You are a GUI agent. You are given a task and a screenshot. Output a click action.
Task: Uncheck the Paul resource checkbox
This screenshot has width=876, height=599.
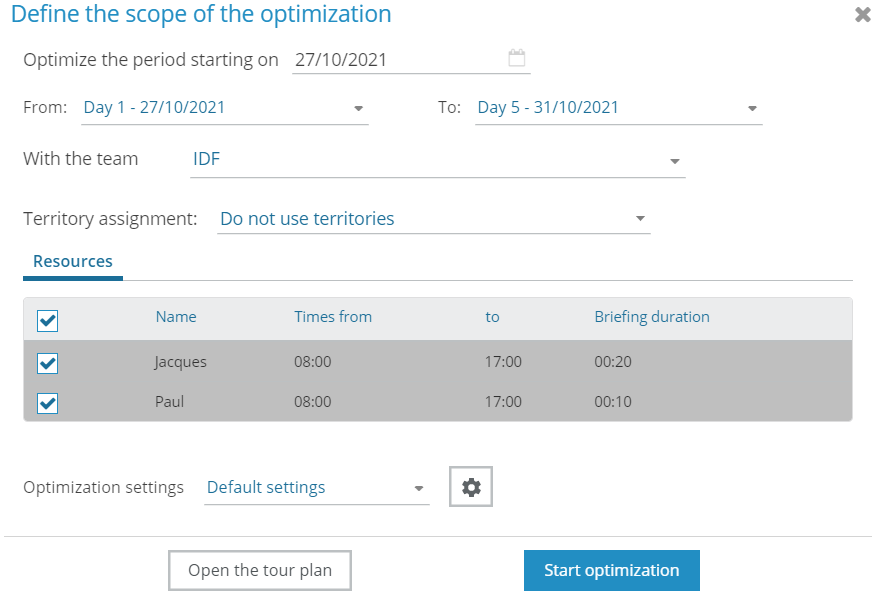[47, 403]
